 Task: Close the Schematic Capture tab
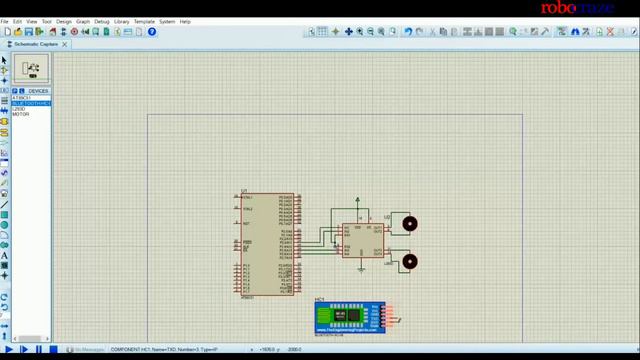tap(64, 44)
